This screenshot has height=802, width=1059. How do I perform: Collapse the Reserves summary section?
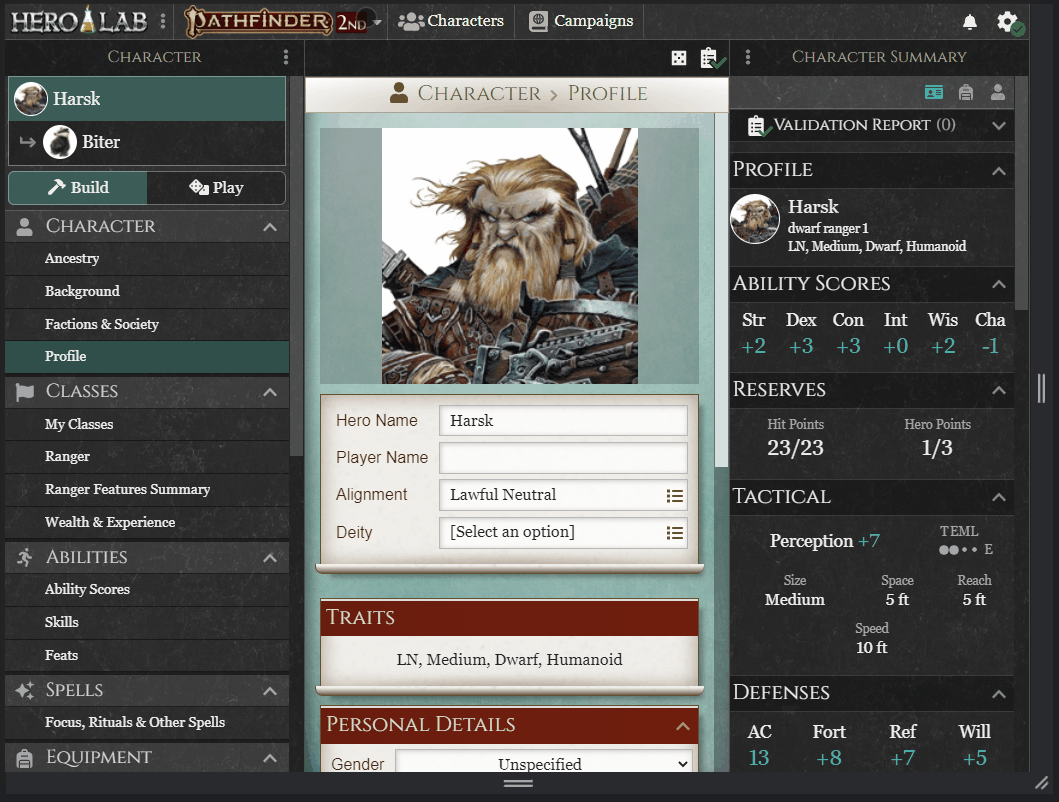tap(999, 391)
